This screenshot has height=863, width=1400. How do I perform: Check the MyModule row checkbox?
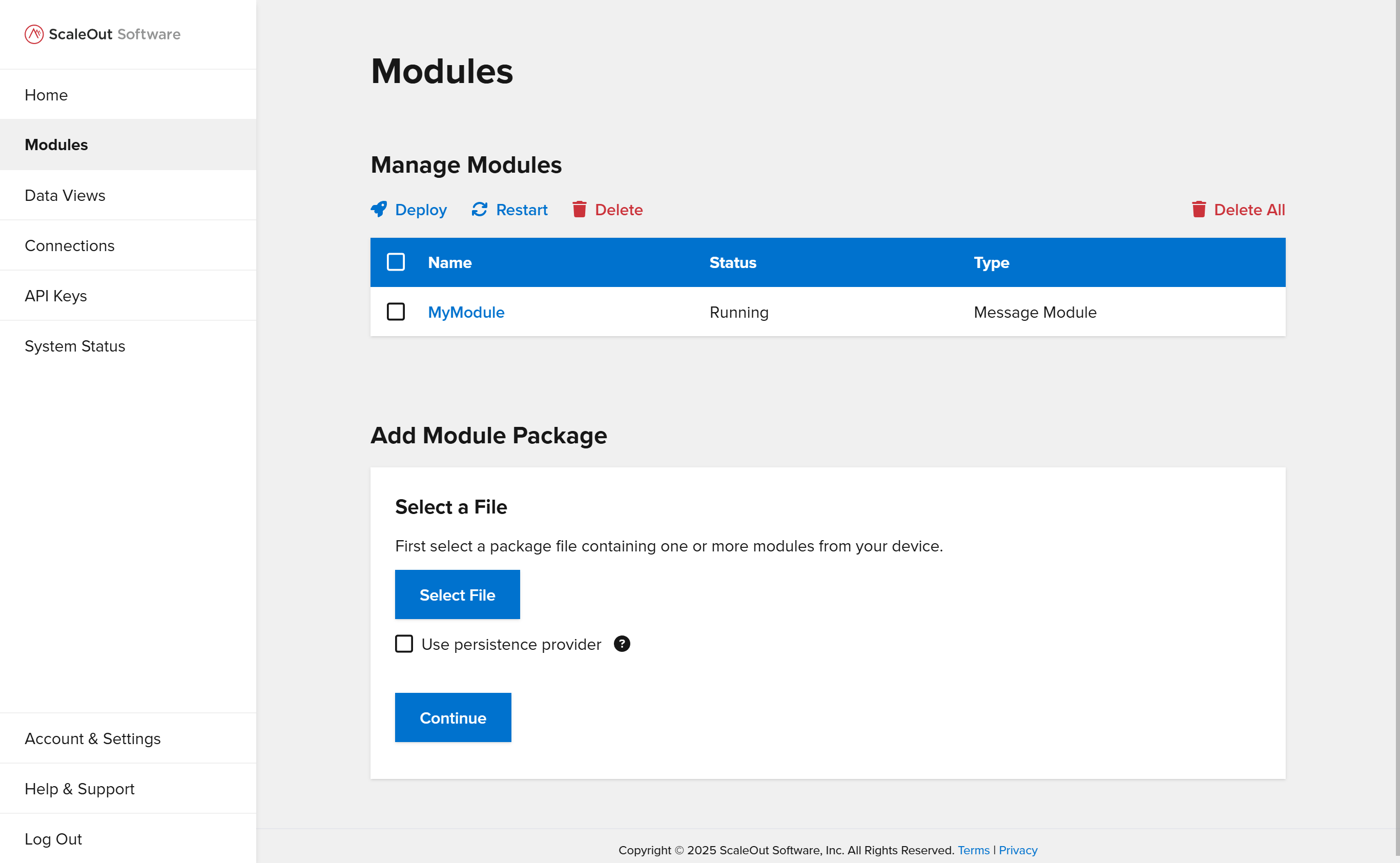click(x=396, y=312)
